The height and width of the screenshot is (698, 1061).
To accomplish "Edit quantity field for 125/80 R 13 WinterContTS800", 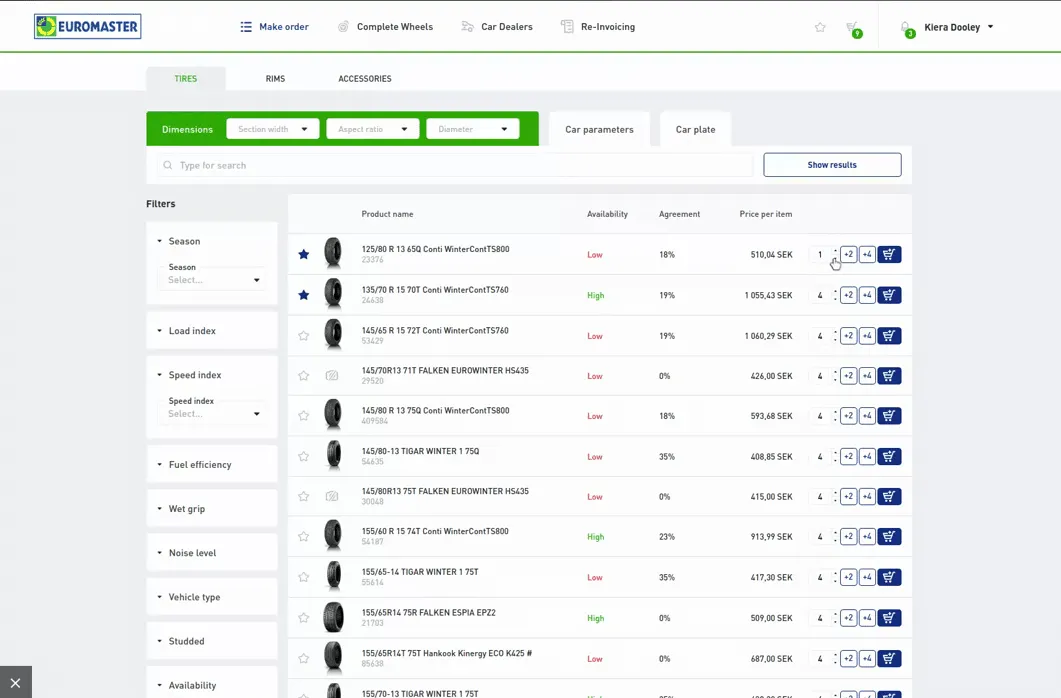I will (820, 254).
